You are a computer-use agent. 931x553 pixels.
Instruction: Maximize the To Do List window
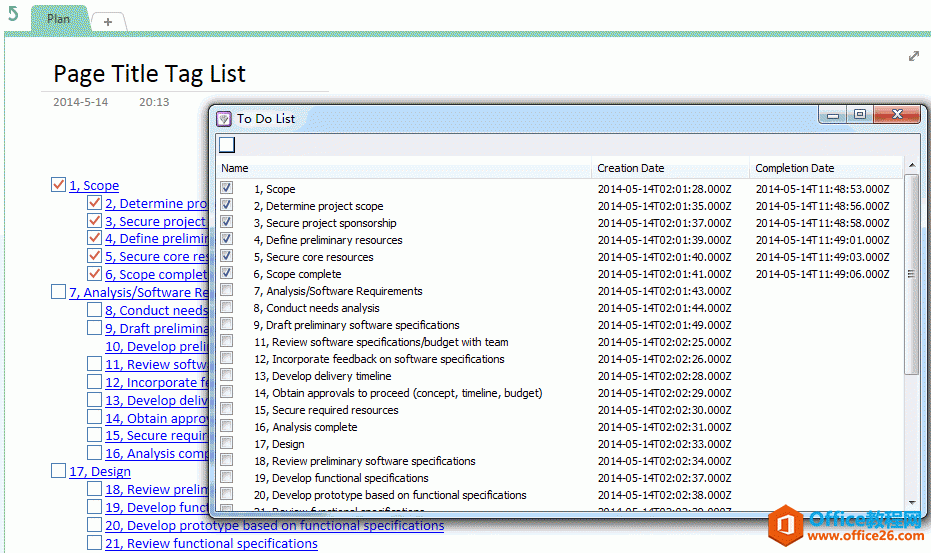coord(860,115)
